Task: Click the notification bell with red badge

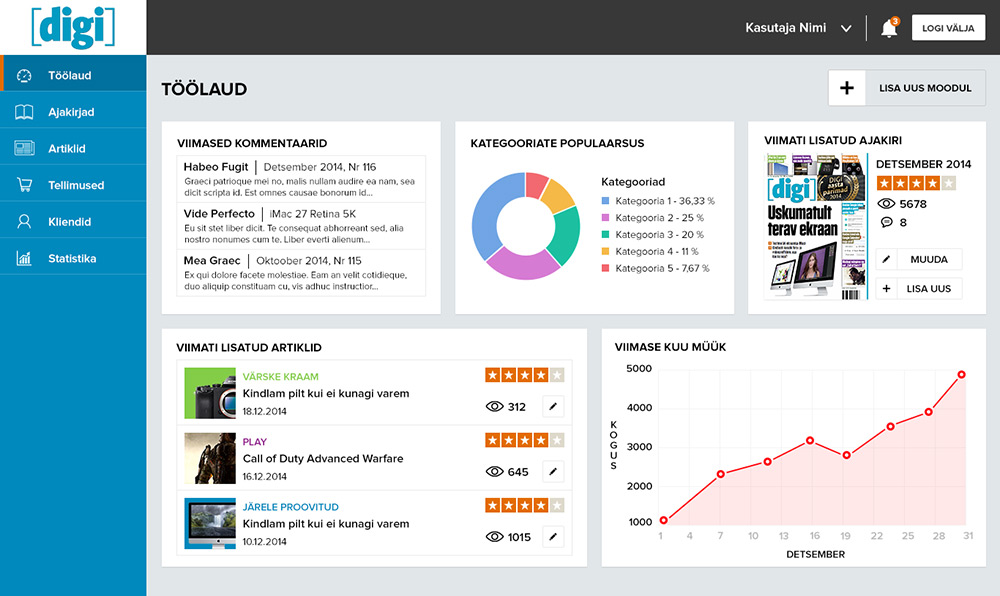Action: point(889,27)
